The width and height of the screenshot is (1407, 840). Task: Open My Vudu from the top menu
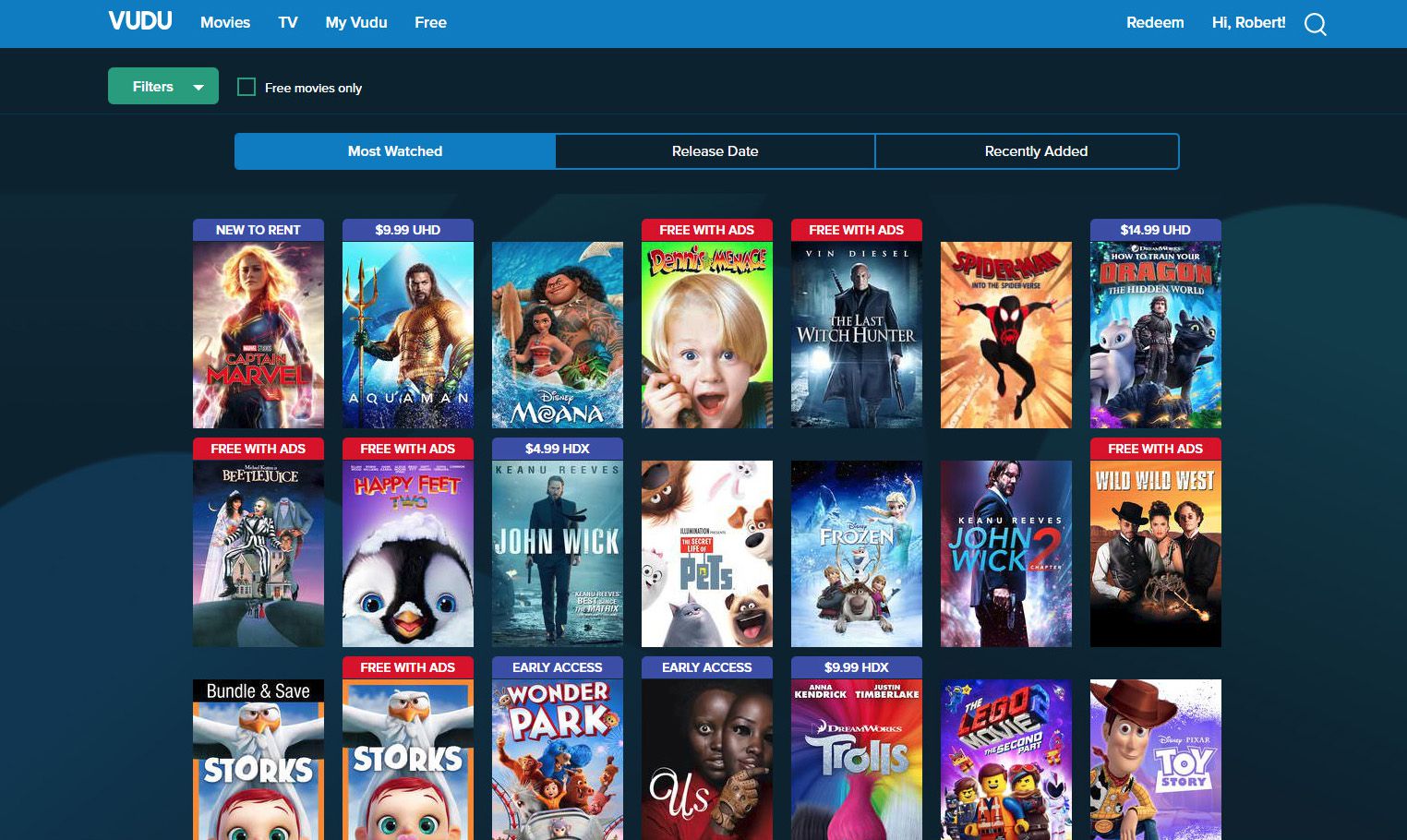(355, 22)
